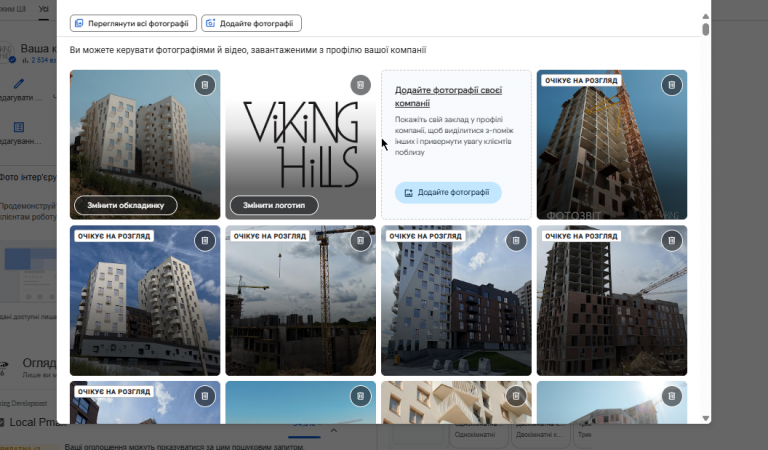Delete the beige balconies photo
The width and height of the screenshot is (768, 450).
pos(516,396)
